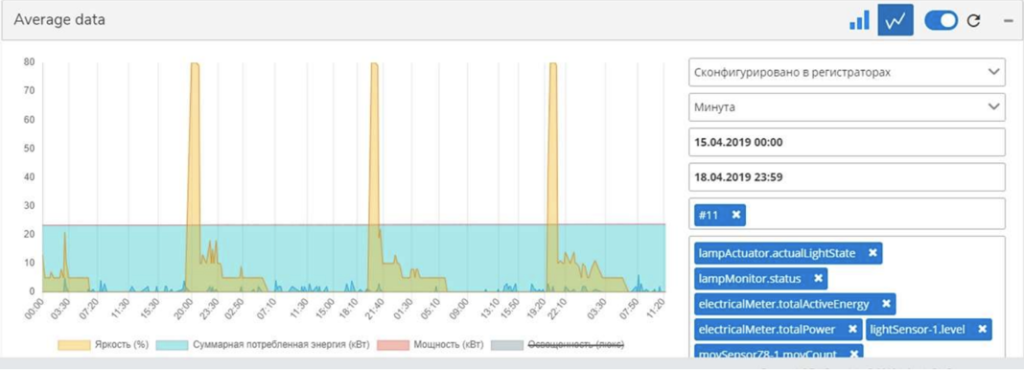Remove electricalMeter.totalPower tag
This screenshot has height=370, width=1024.
pos(852,329)
